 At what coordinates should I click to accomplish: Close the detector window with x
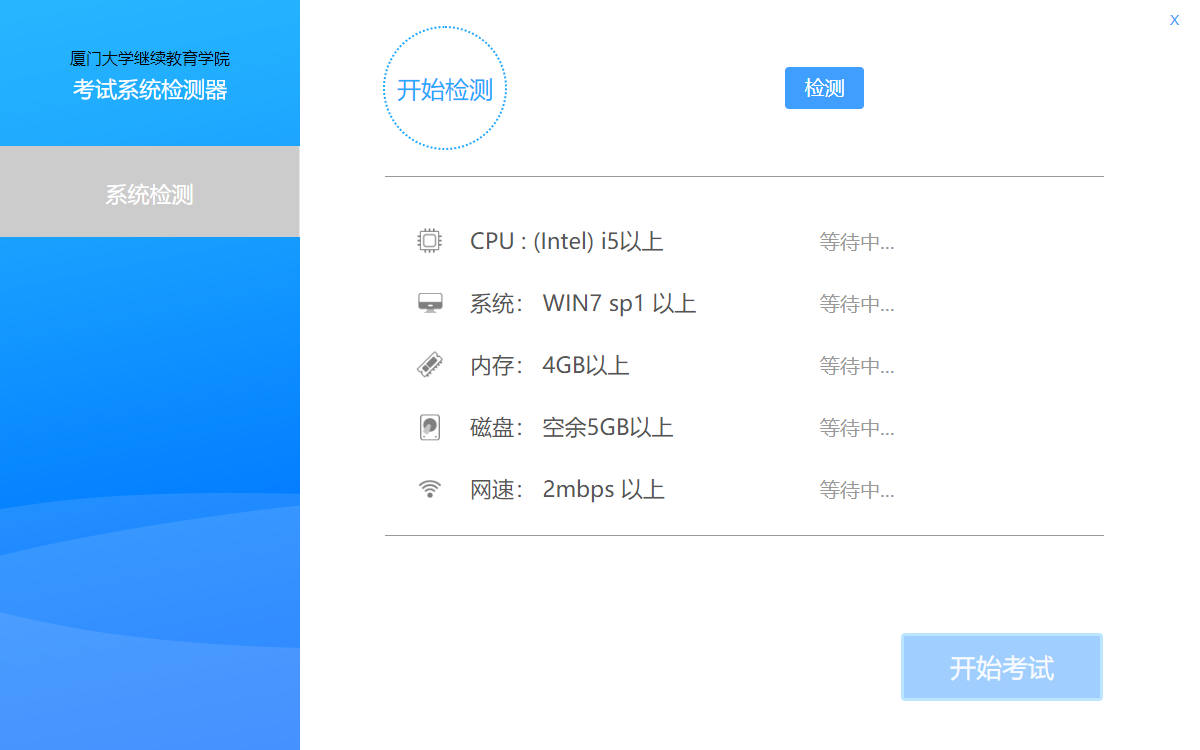click(1174, 20)
